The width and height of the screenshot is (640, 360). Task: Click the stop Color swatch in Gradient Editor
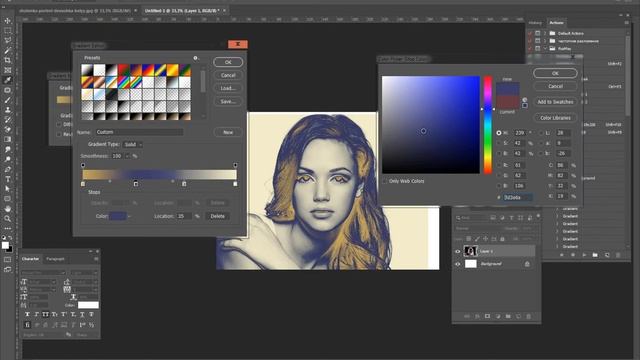click(118, 216)
